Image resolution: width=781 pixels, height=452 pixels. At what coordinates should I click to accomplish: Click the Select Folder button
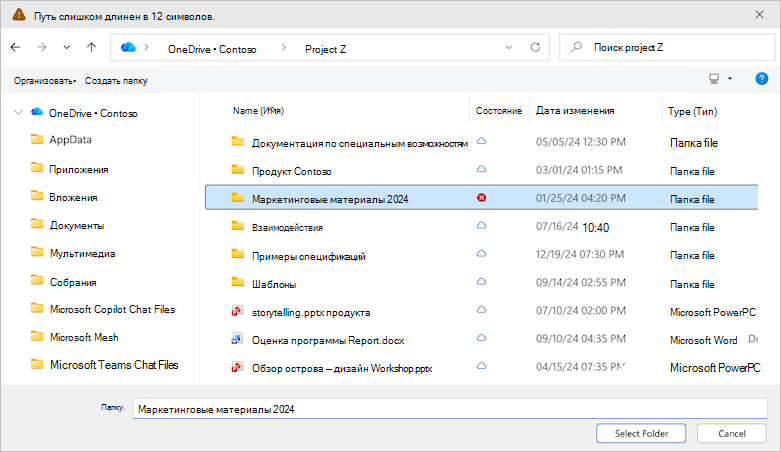pos(641,433)
